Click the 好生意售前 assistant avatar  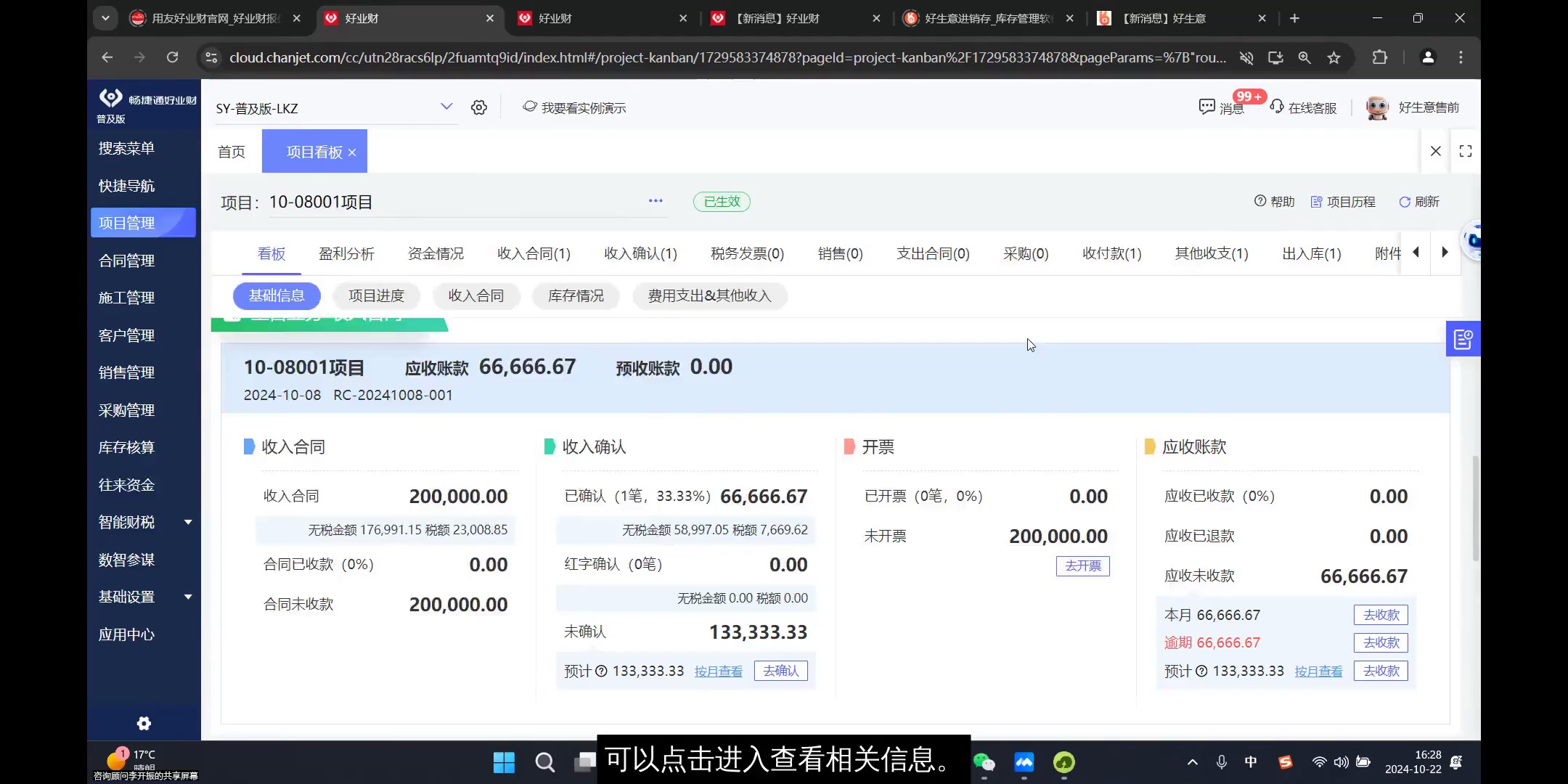(x=1377, y=107)
